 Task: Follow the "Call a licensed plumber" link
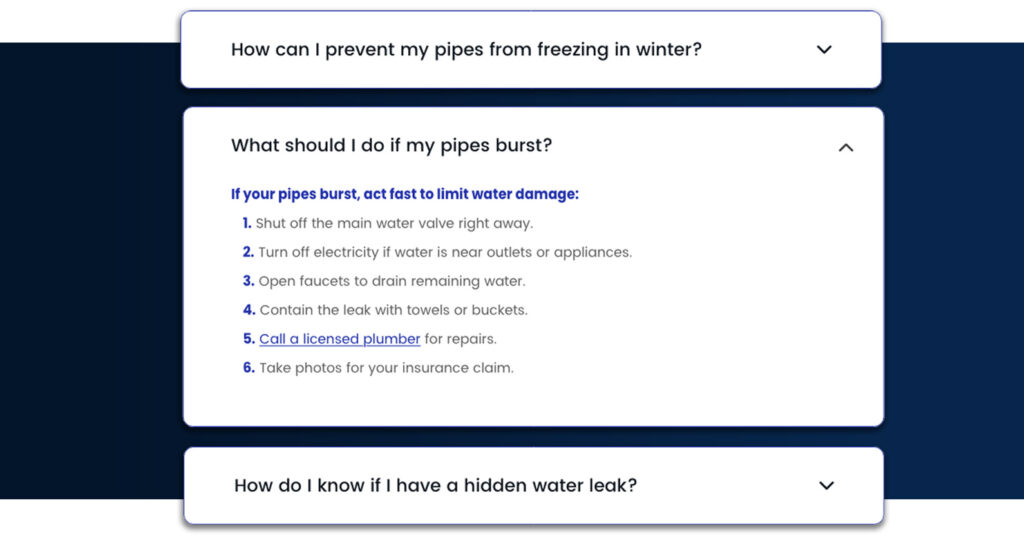339,339
